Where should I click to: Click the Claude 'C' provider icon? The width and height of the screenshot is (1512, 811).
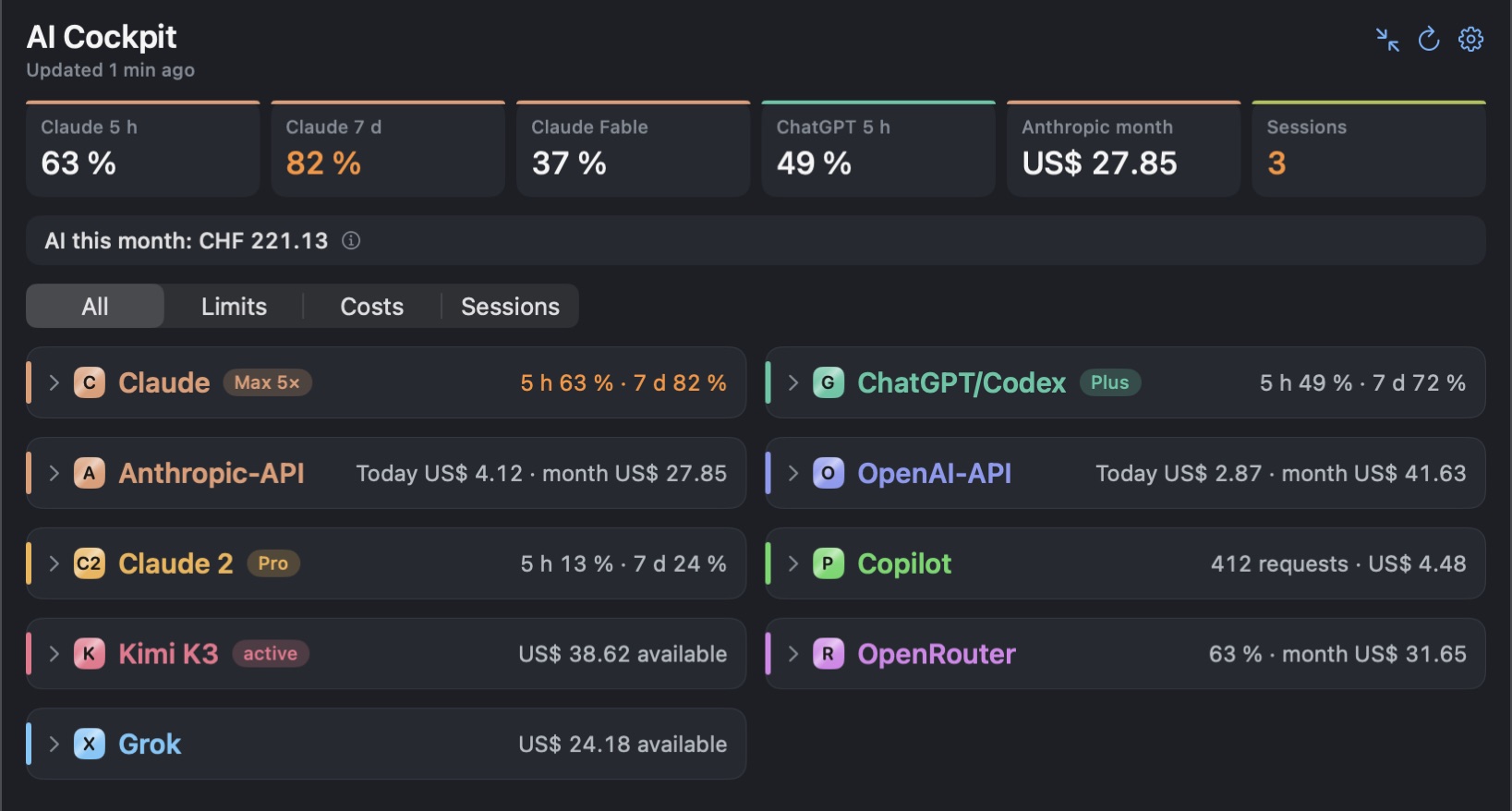[90, 382]
